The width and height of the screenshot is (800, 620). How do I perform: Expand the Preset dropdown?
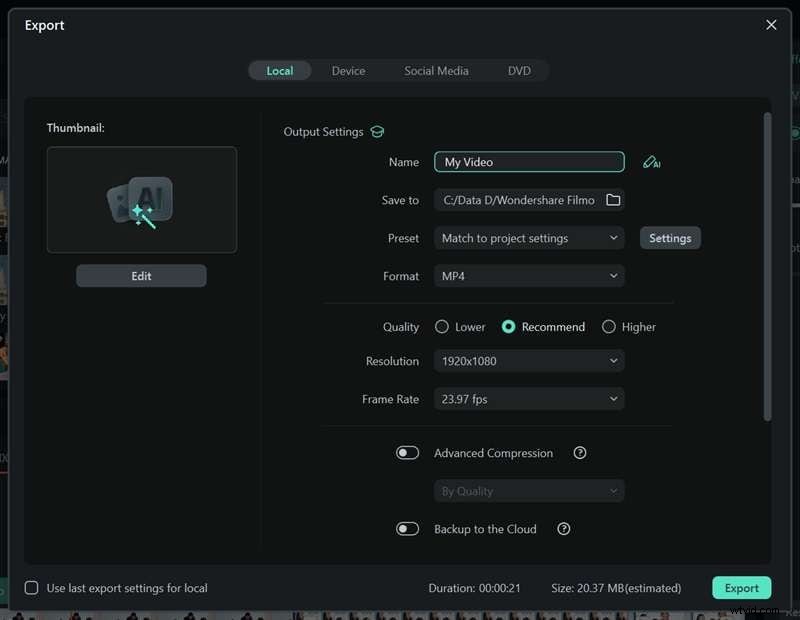tap(529, 238)
